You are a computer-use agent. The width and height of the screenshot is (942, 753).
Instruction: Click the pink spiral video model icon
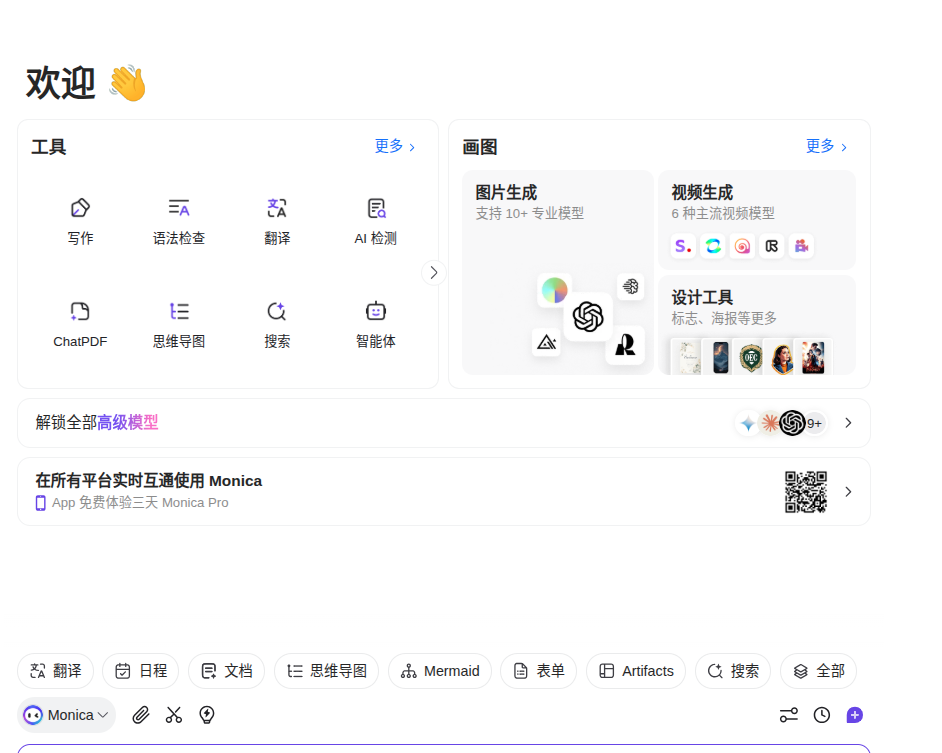[x=743, y=246]
